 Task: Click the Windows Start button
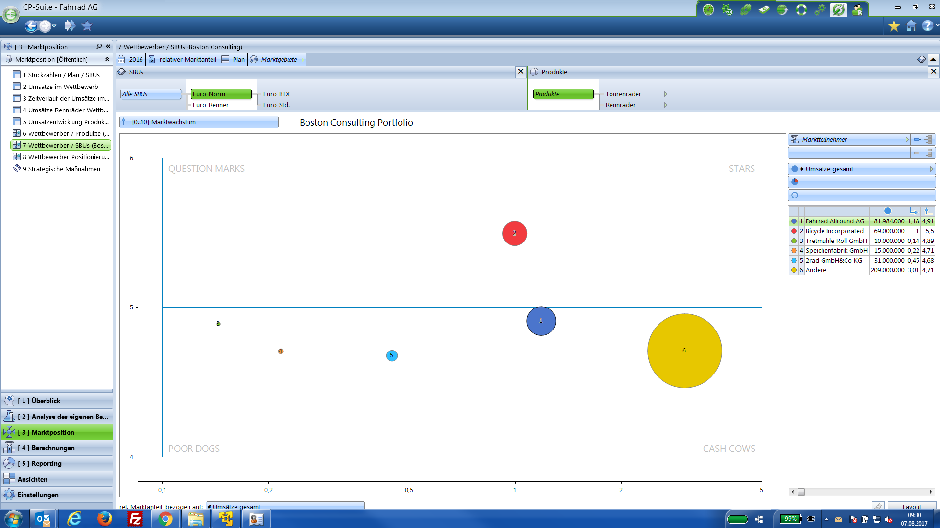pyautogui.click(x=13, y=519)
